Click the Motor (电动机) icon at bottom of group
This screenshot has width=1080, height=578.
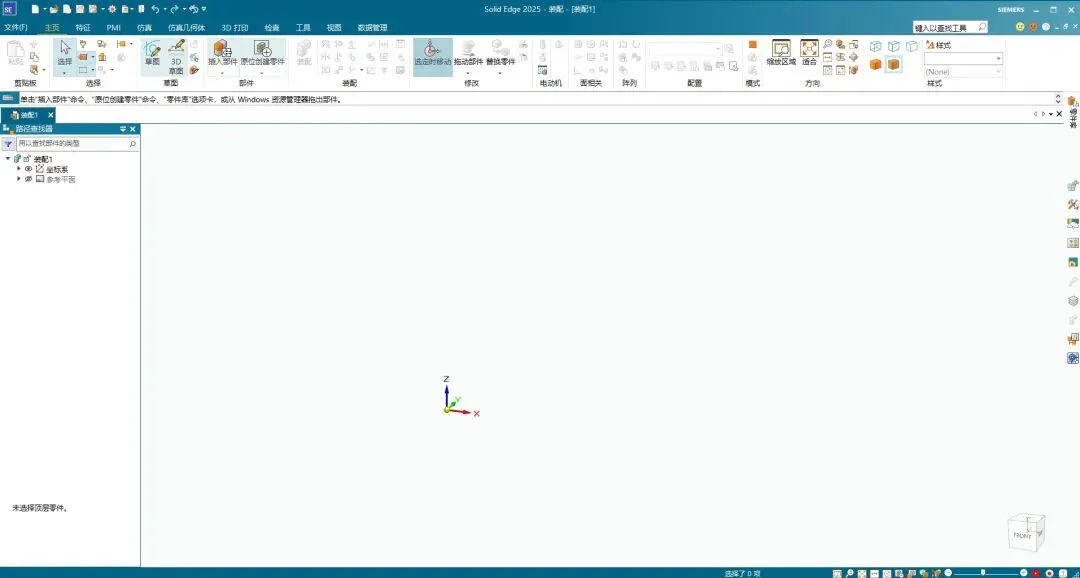(x=542, y=70)
